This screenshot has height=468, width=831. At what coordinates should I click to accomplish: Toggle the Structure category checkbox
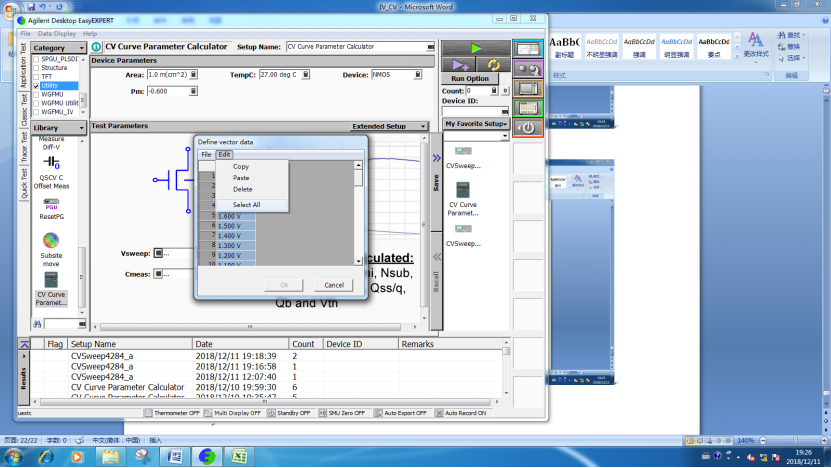[36, 68]
